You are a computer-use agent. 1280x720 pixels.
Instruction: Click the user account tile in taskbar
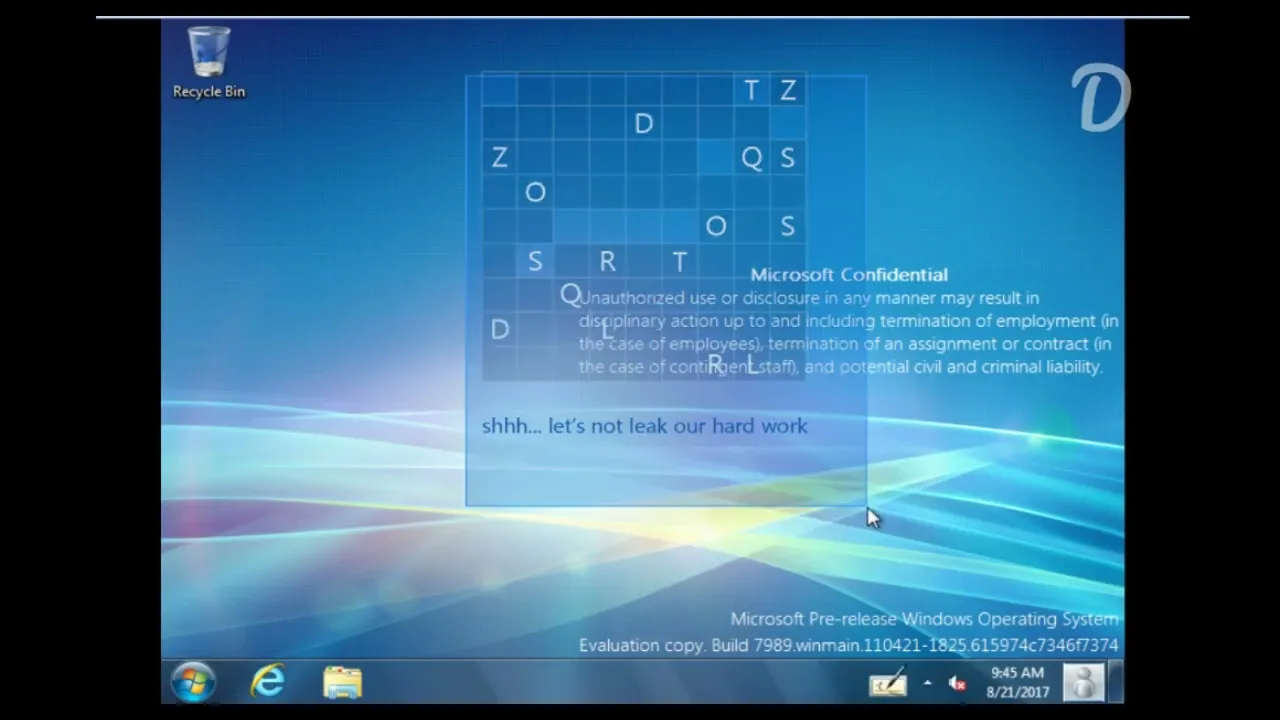pos(1083,682)
